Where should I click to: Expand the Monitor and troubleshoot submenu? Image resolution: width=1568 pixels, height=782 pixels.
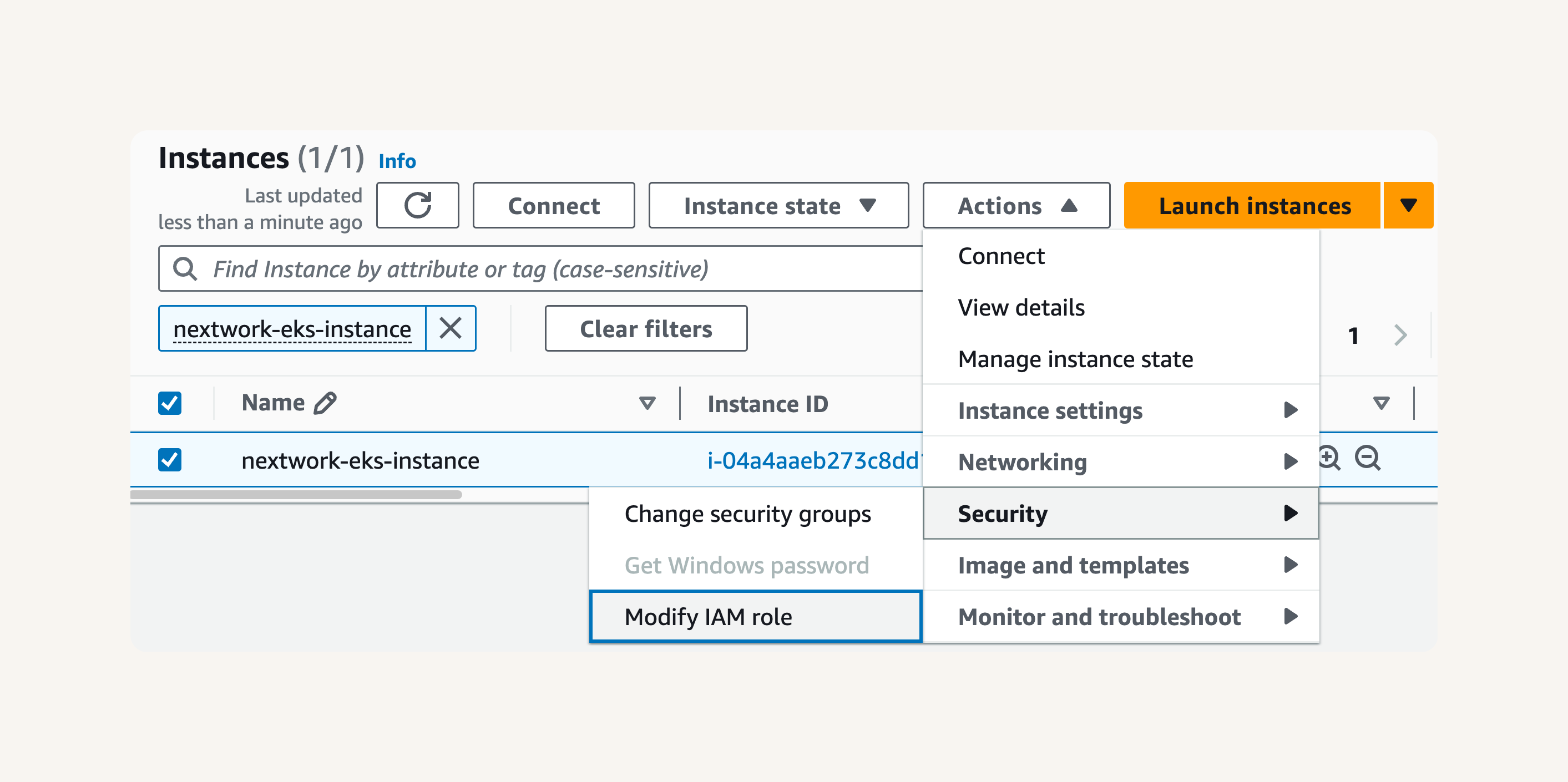point(1121,617)
